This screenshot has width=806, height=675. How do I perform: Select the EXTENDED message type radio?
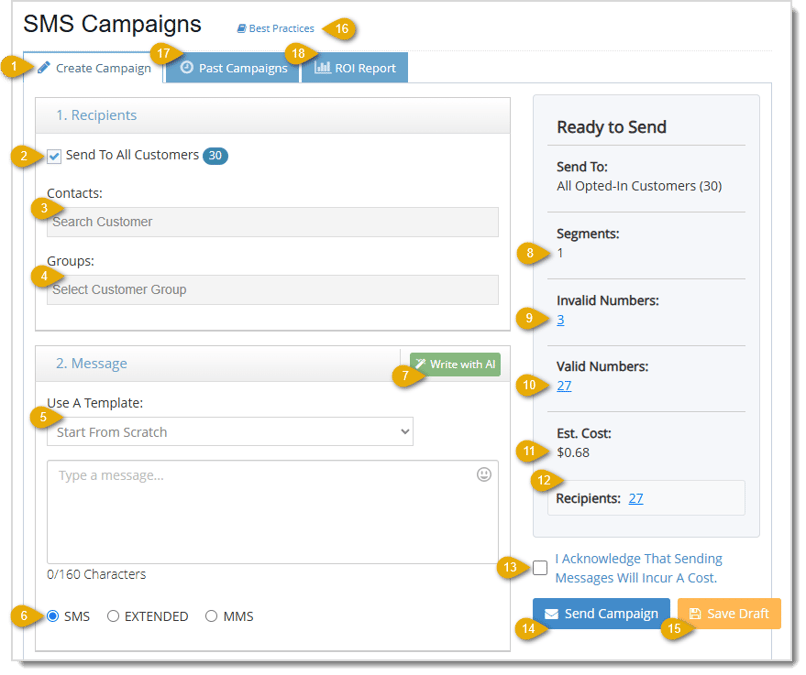113,616
